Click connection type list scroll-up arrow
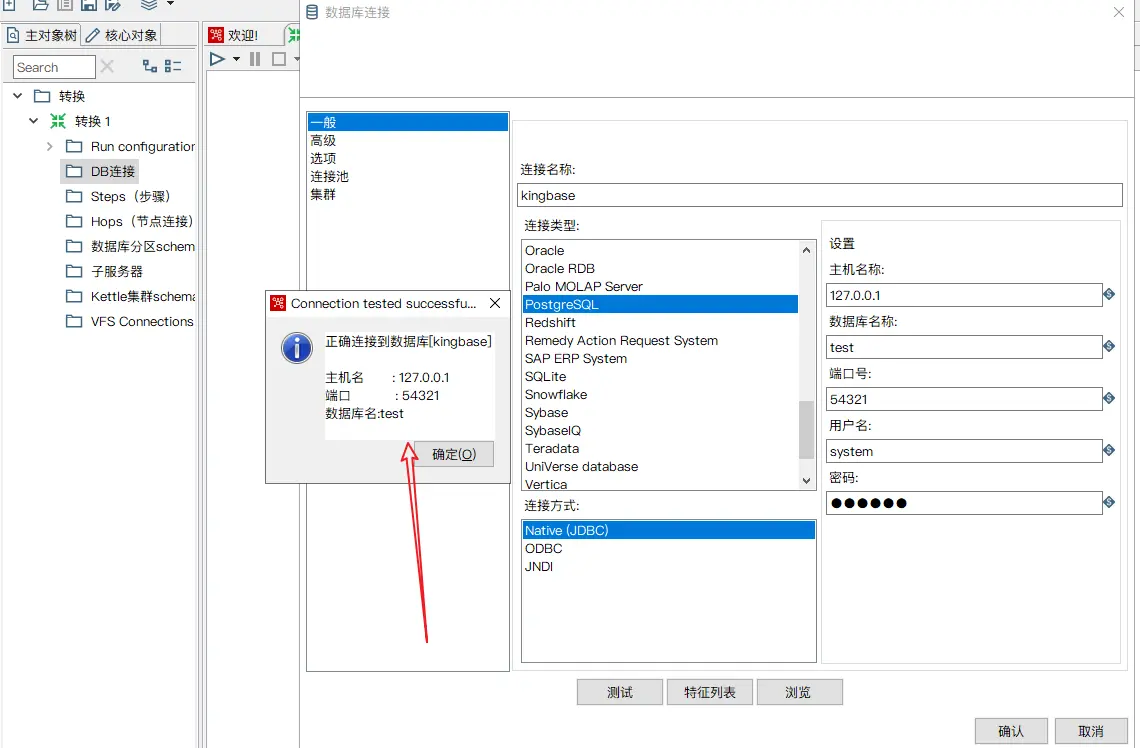This screenshot has width=1140, height=748. coord(806,250)
